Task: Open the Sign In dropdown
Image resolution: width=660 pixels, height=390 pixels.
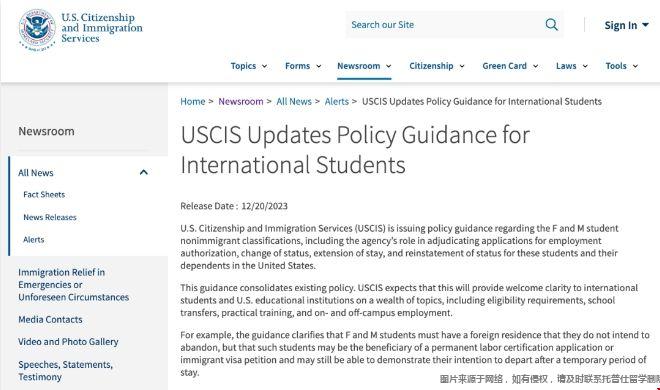Action: [626, 25]
